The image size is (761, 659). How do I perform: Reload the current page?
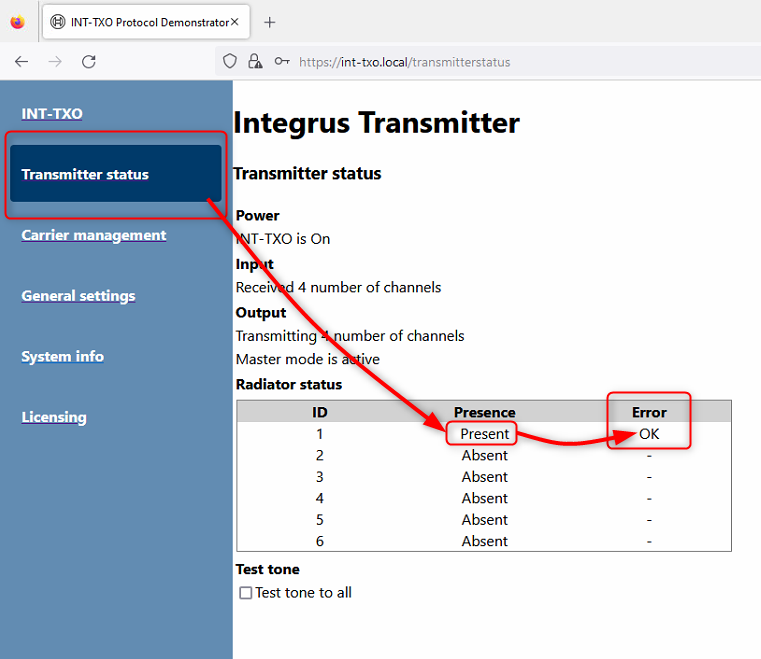[x=89, y=62]
